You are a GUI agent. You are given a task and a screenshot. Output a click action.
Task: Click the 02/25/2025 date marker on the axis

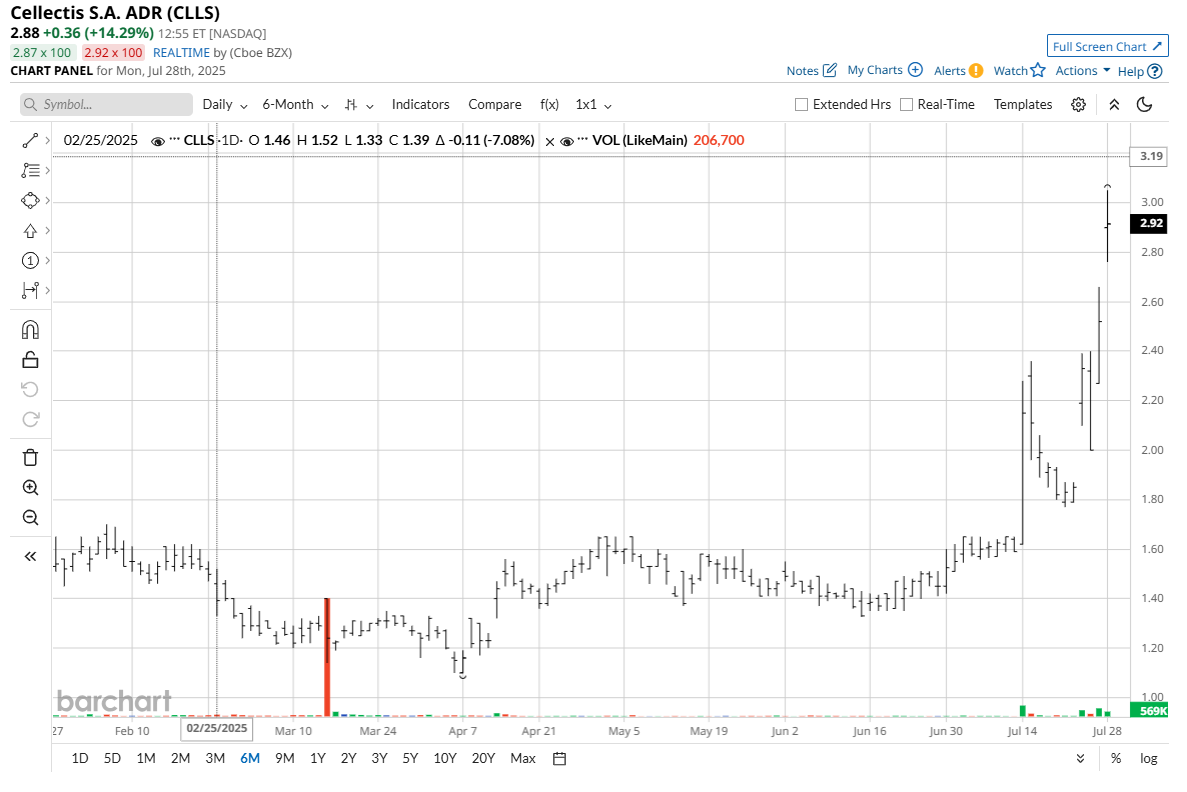217,728
